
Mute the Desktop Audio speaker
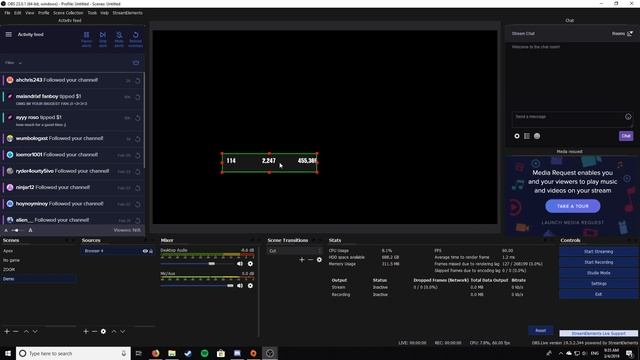point(240,264)
